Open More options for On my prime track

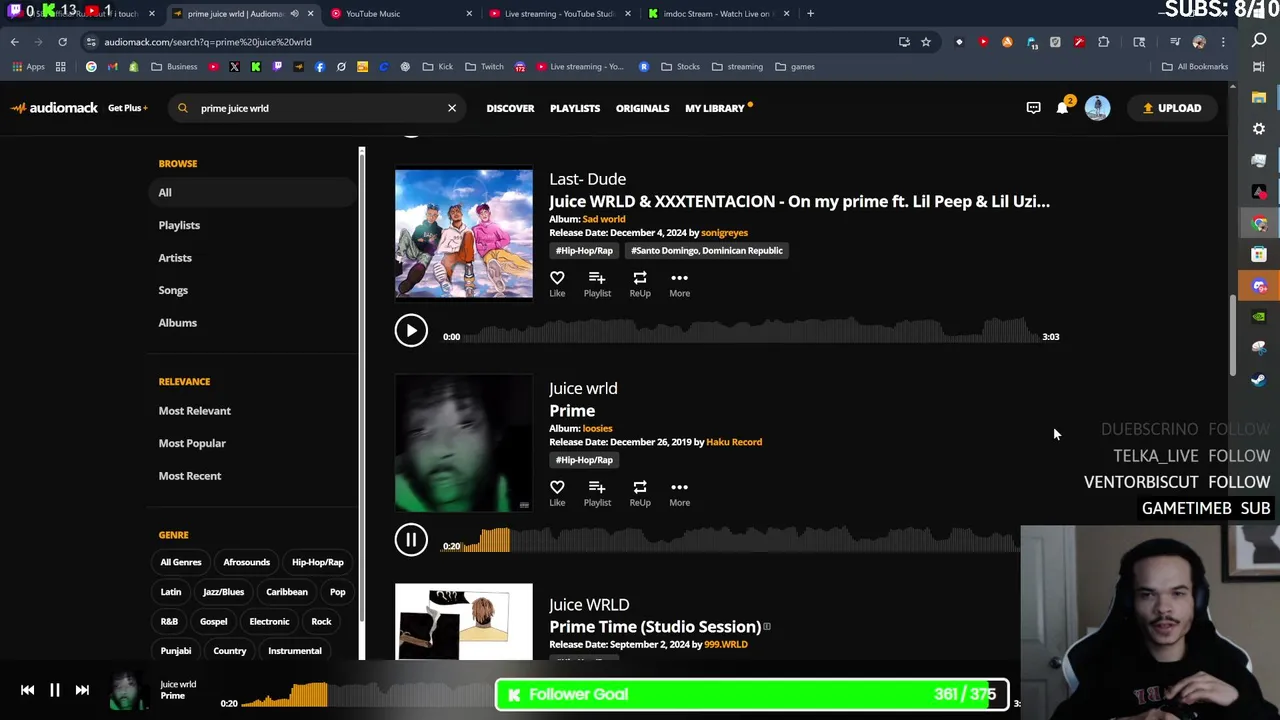pos(679,284)
